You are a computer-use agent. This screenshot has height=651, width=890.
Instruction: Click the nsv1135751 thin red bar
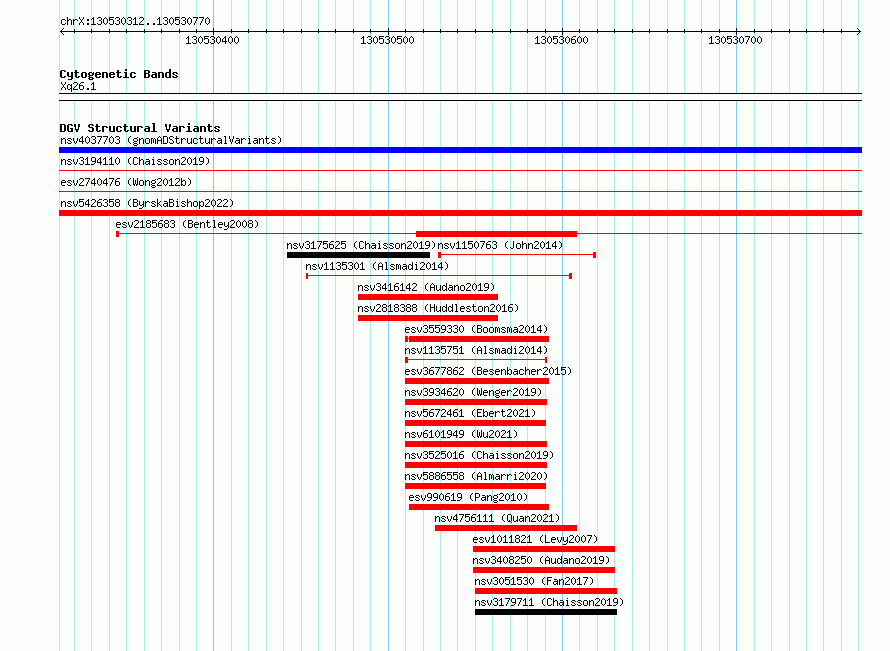click(476, 360)
